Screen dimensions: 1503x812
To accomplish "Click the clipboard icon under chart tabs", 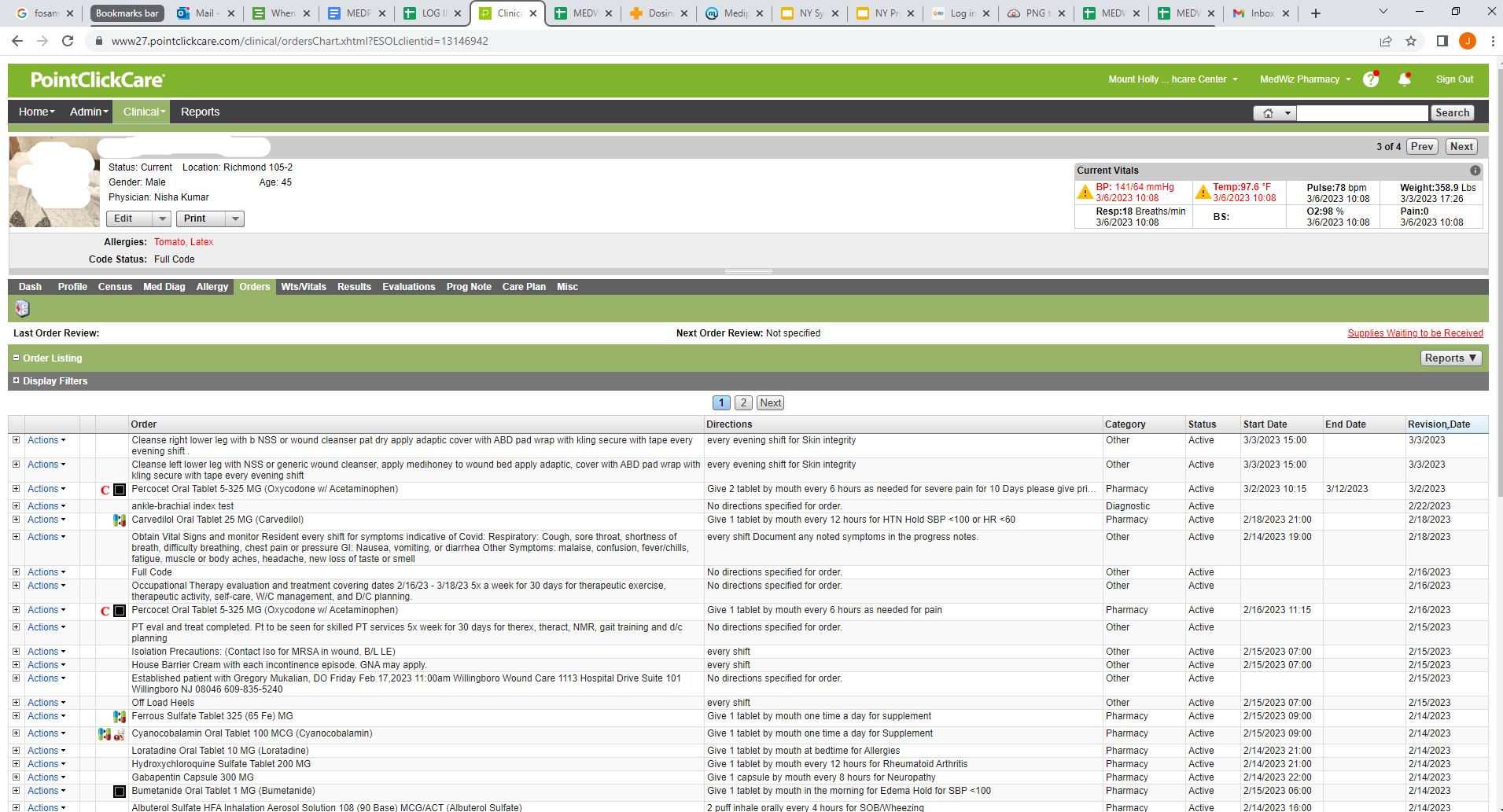I will [22, 308].
